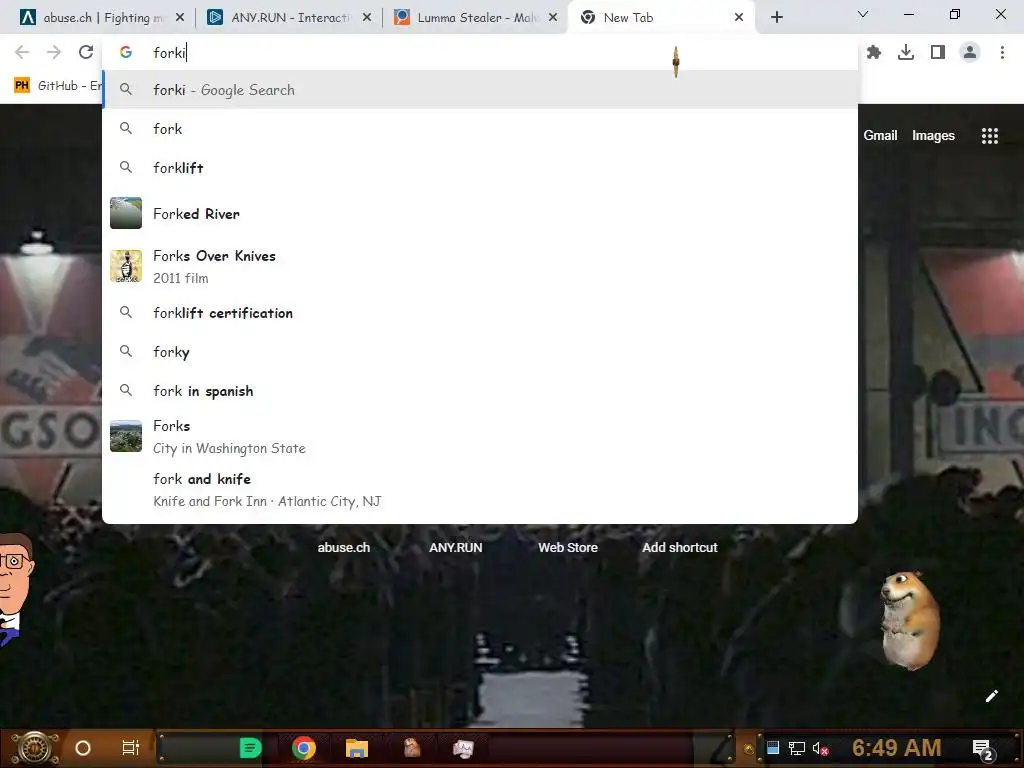Image resolution: width=1024 pixels, height=768 pixels.
Task: Close the Lumma Stealer tab
Action: pyautogui.click(x=553, y=18)
